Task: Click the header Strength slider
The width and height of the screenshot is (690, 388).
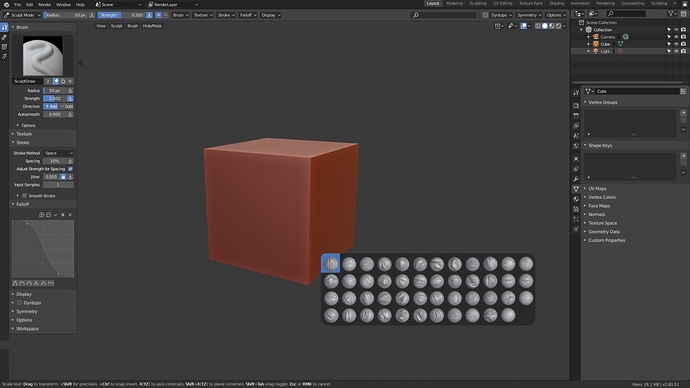Action: [122, 15]
